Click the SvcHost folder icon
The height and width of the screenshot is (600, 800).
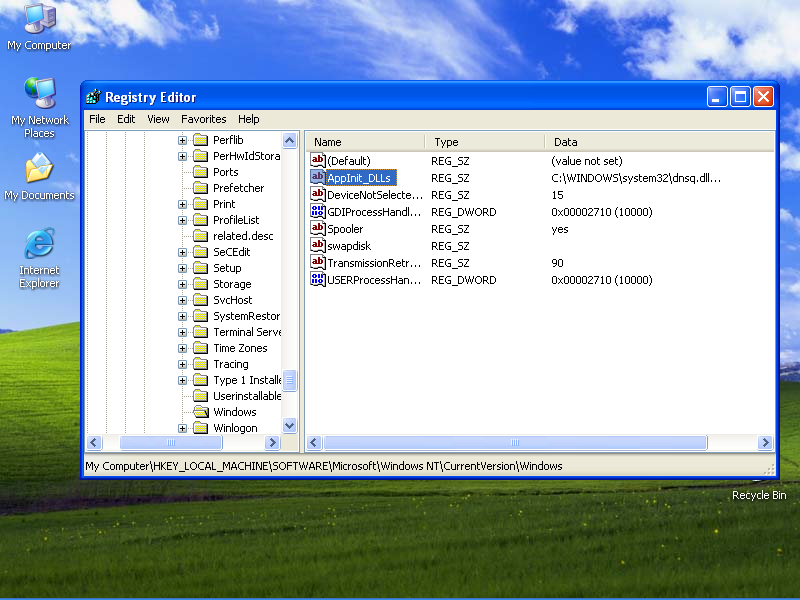click(x=201, y=300)
